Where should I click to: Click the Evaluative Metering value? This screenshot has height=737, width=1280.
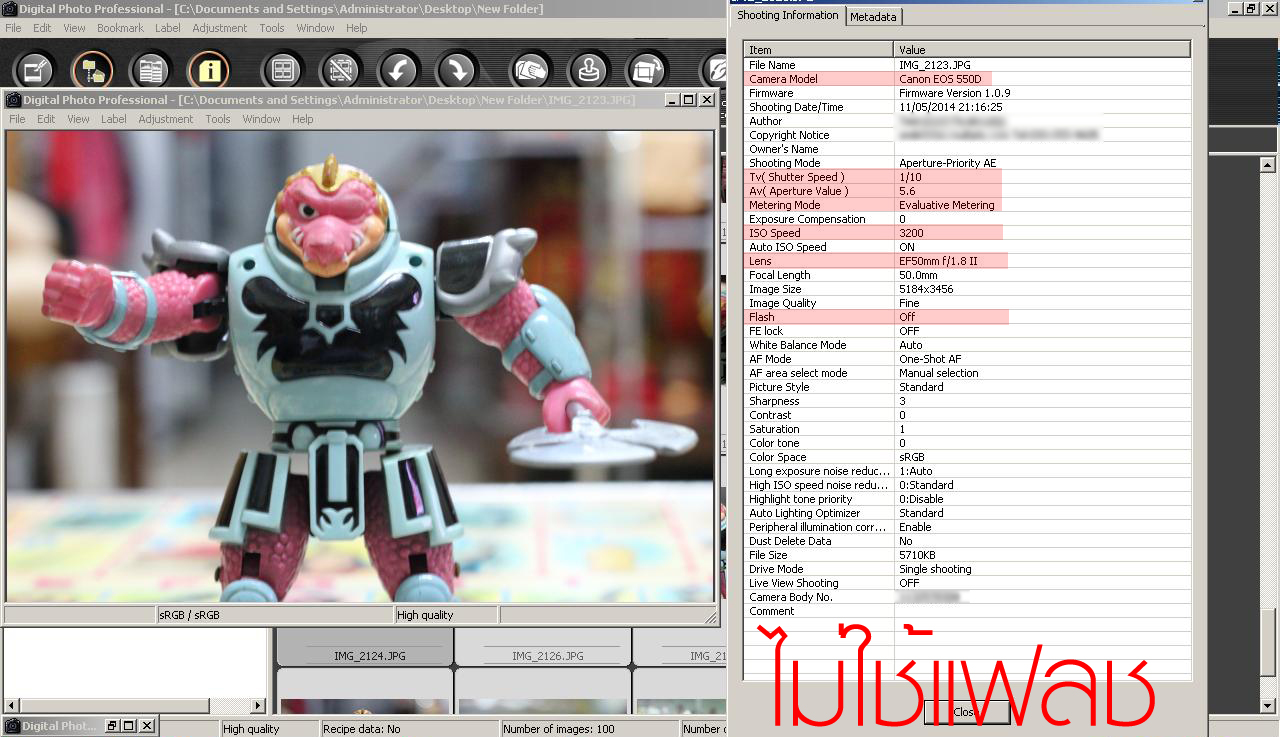point(946,205)
